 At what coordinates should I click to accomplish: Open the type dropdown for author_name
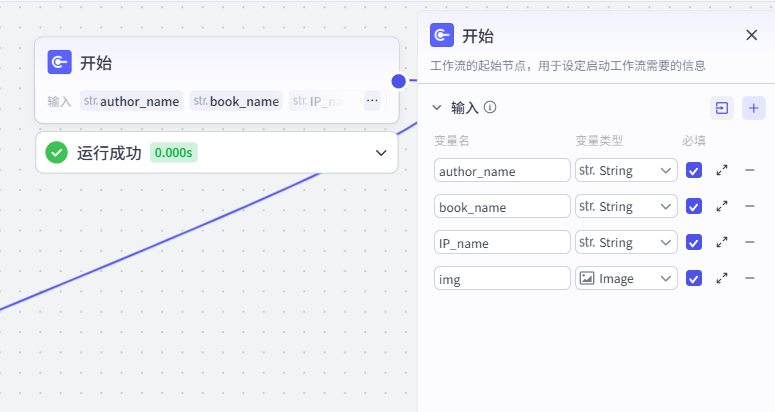626,170
